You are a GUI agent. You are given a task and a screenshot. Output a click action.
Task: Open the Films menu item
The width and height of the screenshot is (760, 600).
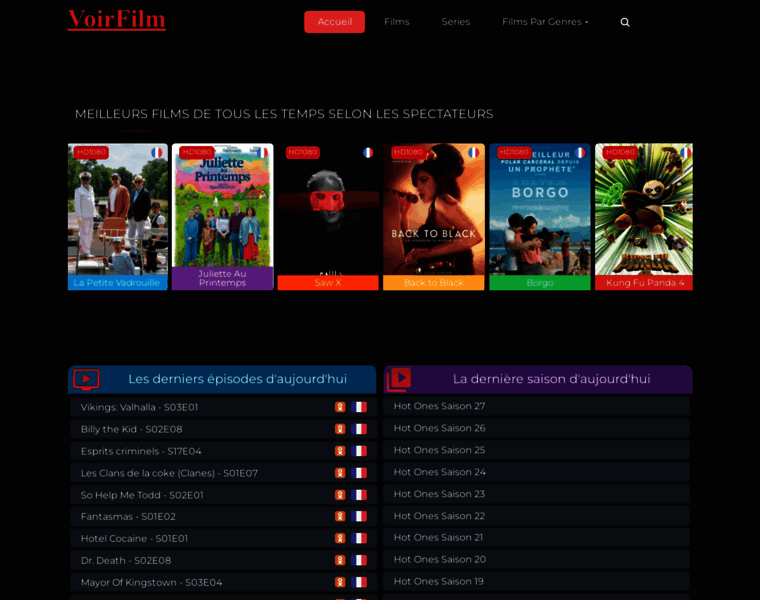(x=397, y=22)
